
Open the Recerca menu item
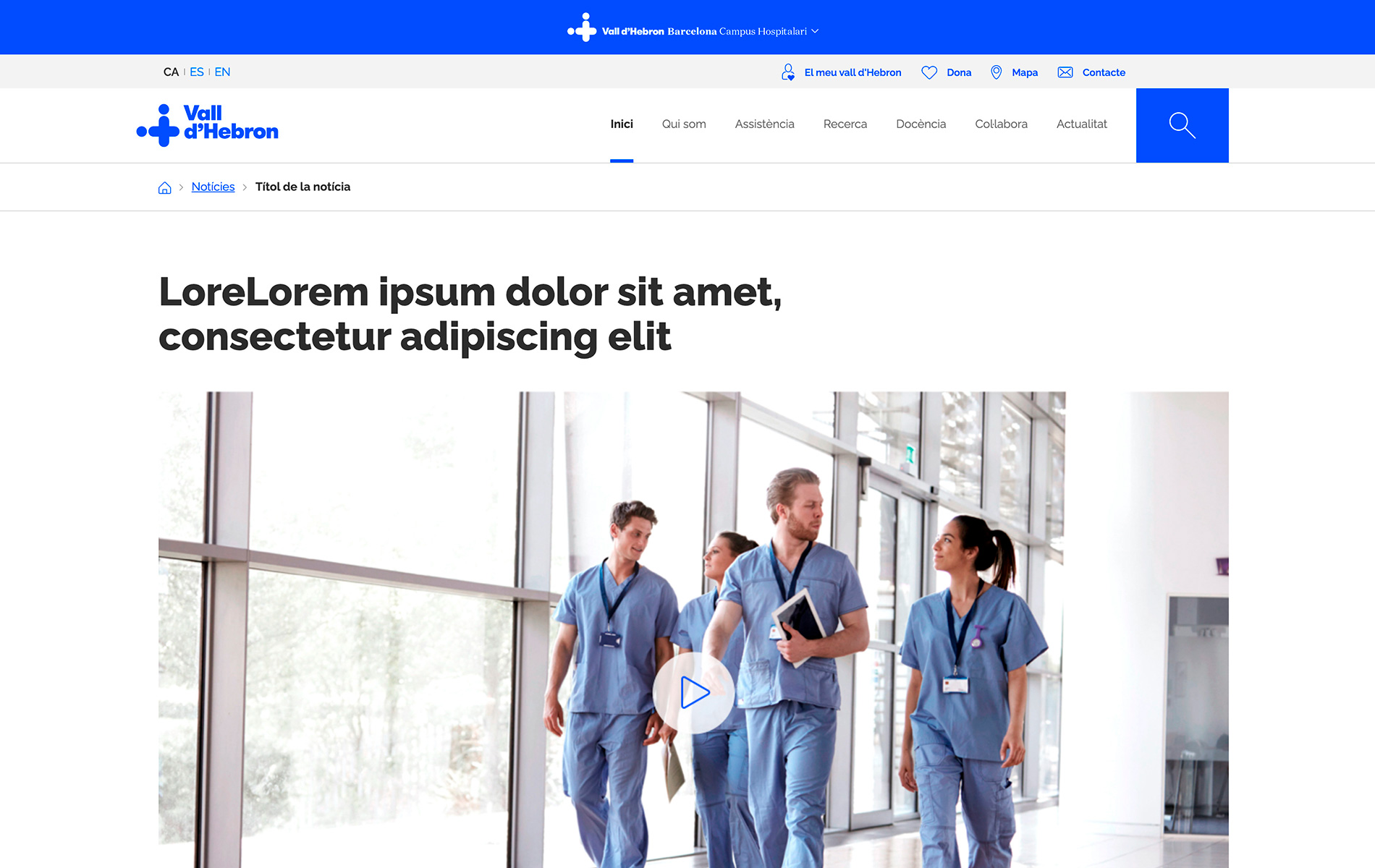845,124
